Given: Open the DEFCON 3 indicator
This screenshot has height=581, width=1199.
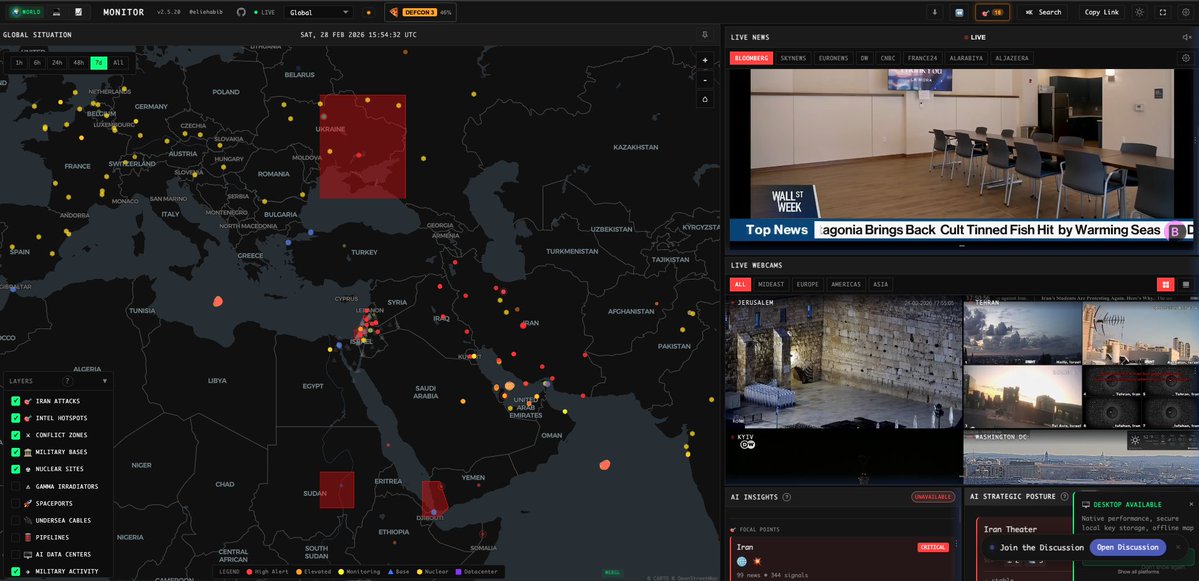Looking at the screenshot, I should pyautogui.click(x=420, y=12).
